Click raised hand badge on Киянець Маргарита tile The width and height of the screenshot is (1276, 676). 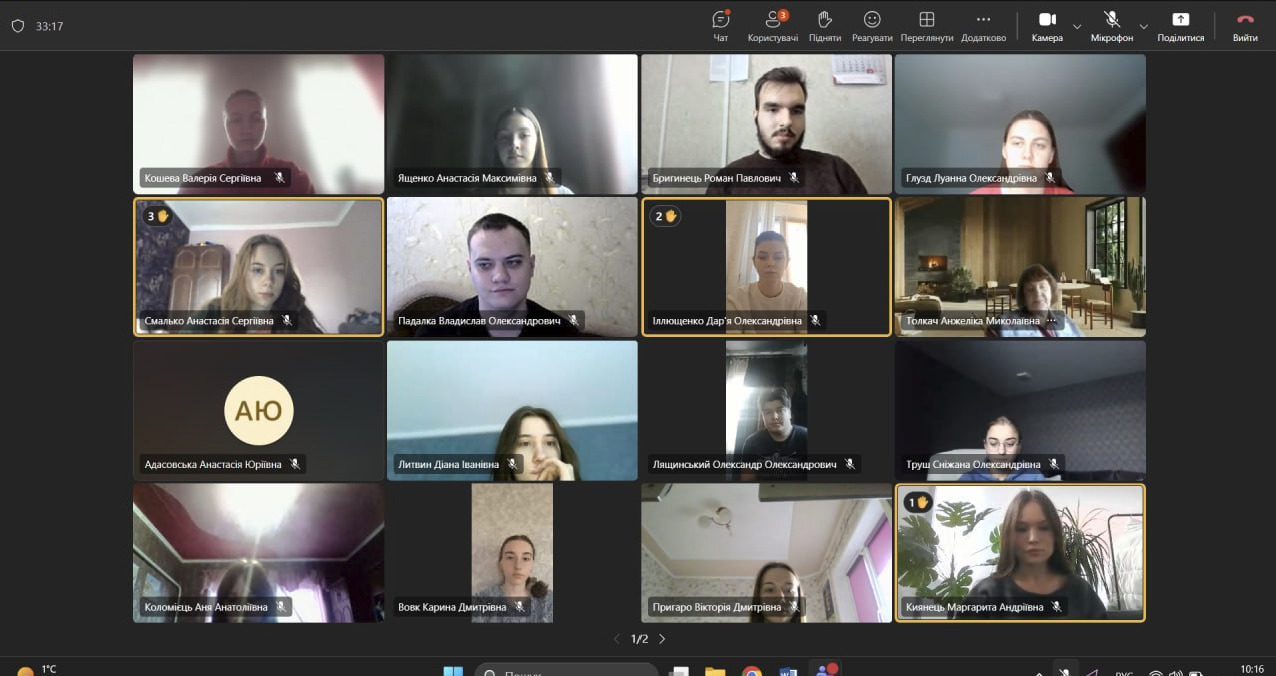pos(917,502)
